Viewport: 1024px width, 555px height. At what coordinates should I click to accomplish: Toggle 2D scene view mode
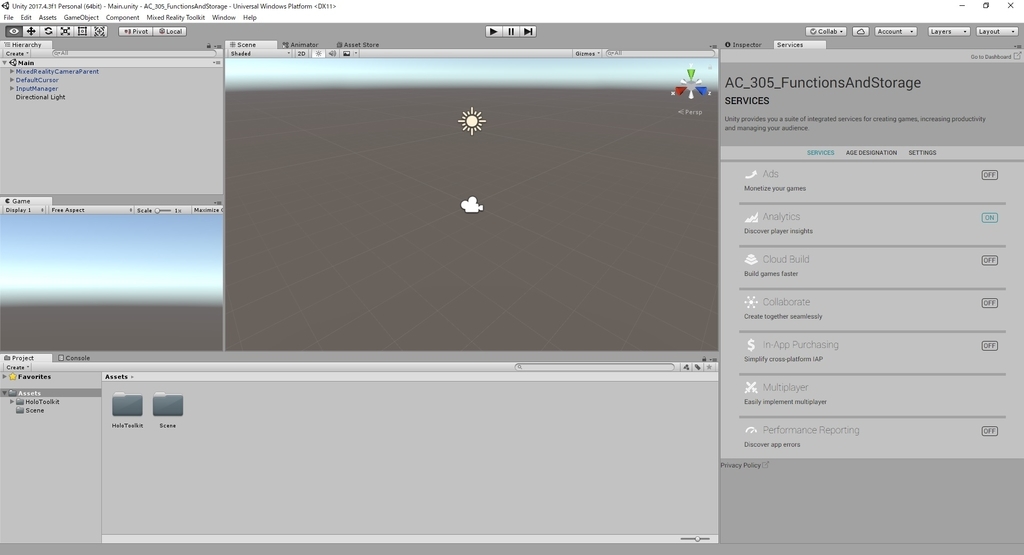click(301, 54)
